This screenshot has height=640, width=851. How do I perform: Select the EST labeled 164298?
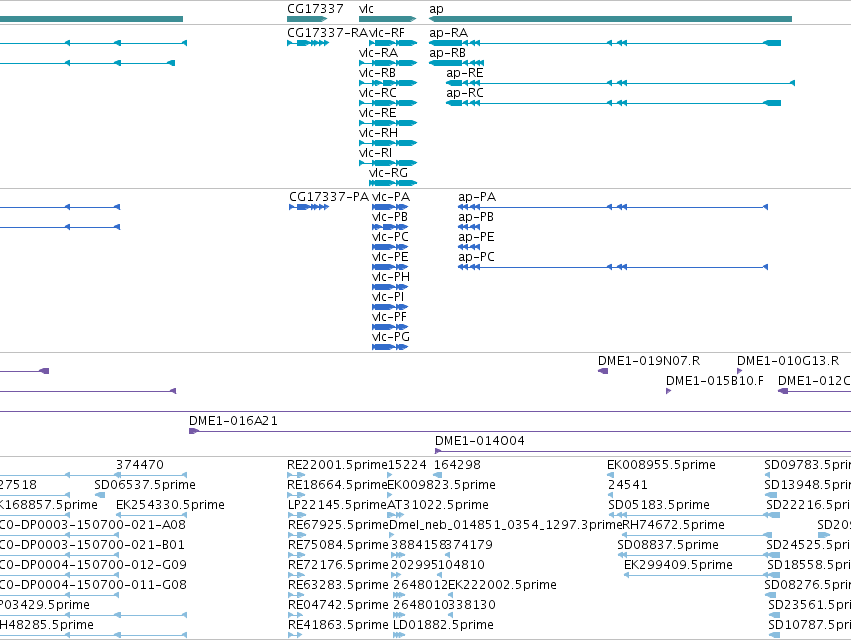458,465
